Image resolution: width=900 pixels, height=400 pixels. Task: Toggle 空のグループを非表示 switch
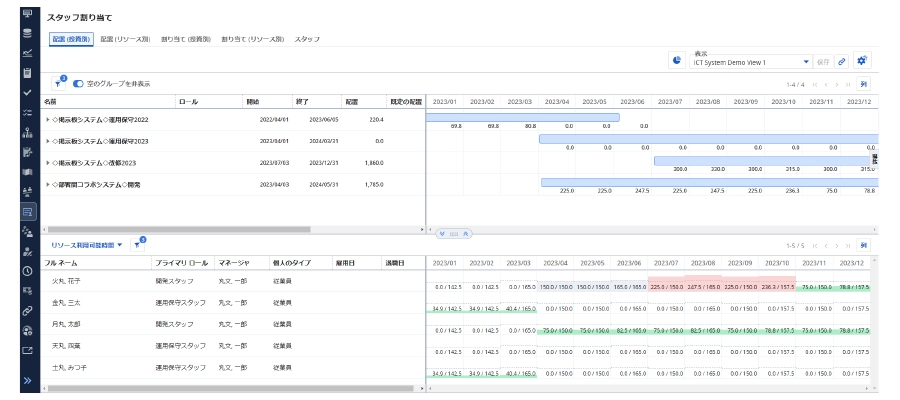point(78,84)
